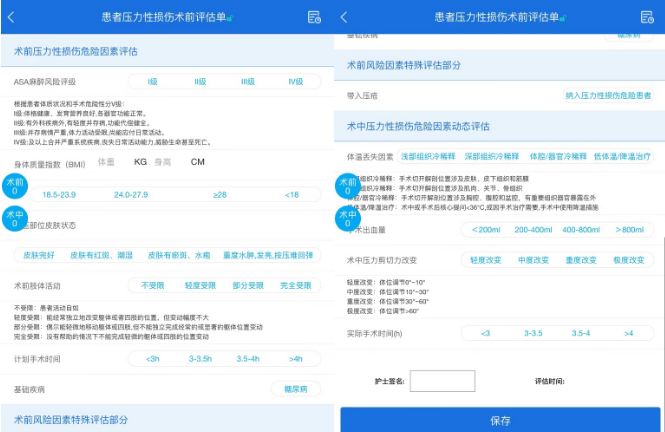Choose 3.5-4 for 实际手术时间(h)
The width and height of the screenshot is (665, 432).
(x=581, y=333)
